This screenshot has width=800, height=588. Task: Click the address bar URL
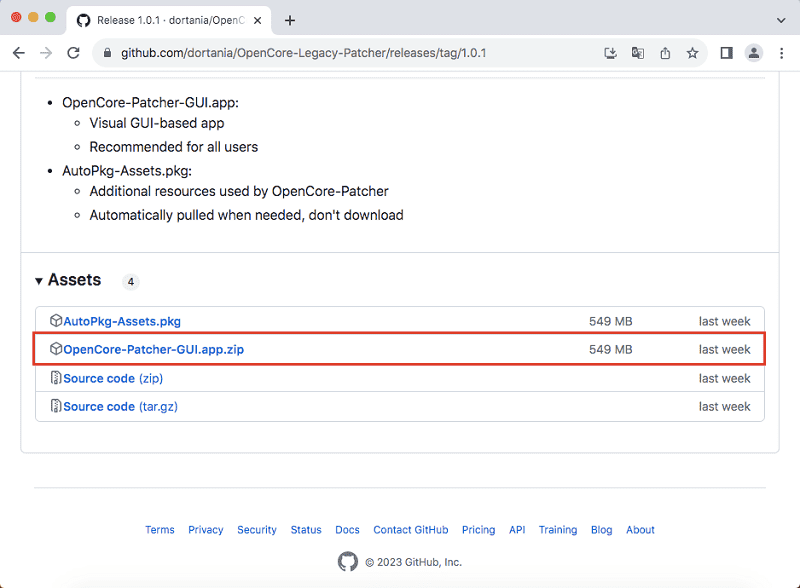(x=304, y=53)
